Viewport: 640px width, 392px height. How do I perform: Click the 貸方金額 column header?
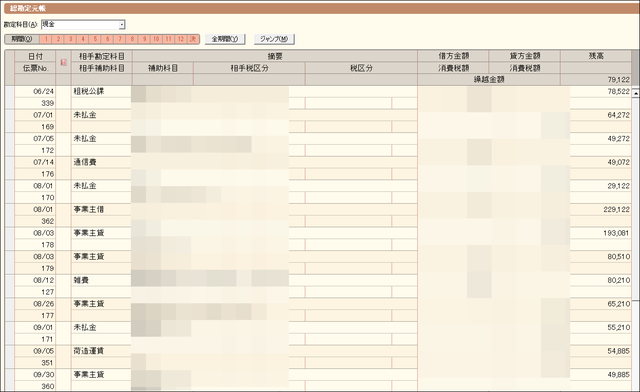[524, 56]
